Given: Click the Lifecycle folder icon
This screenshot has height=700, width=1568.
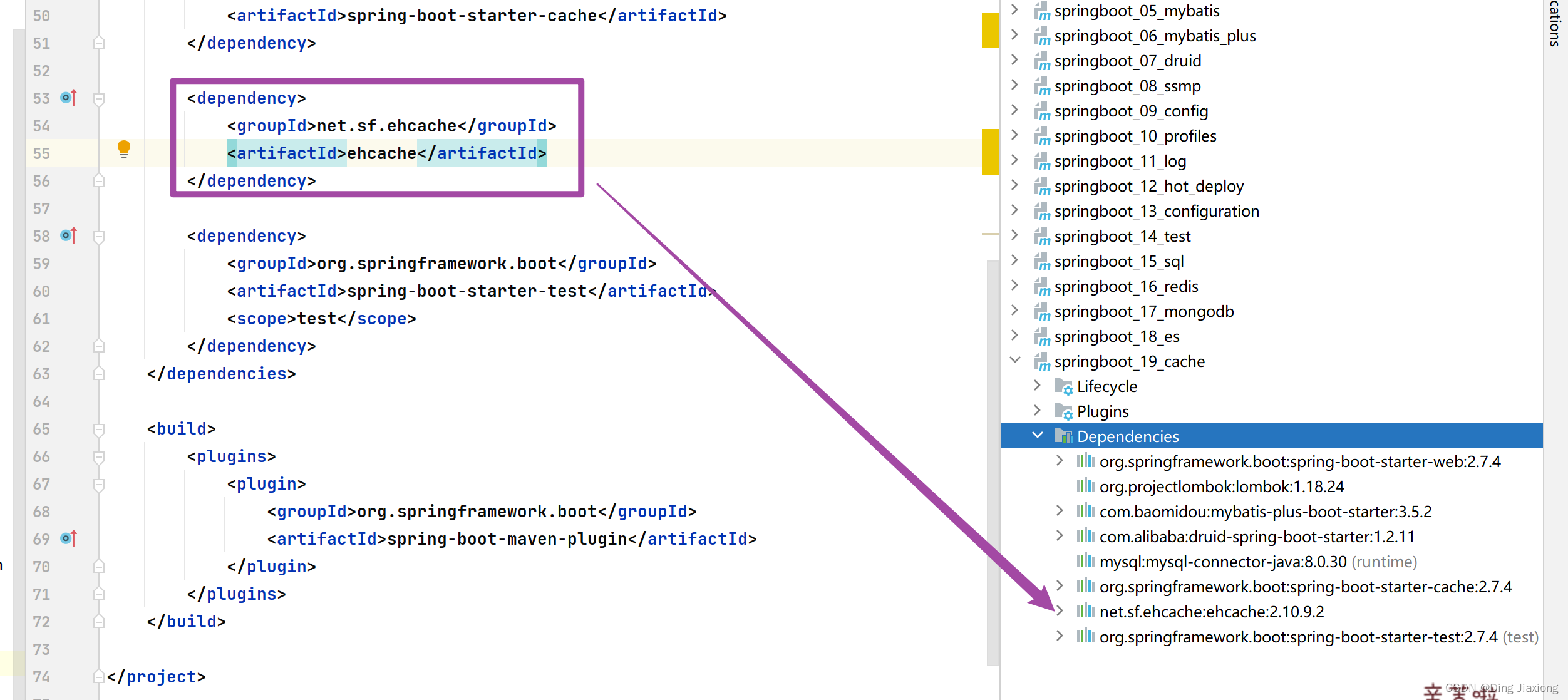Looking at the screenshot, I should tap(1063, 386).
